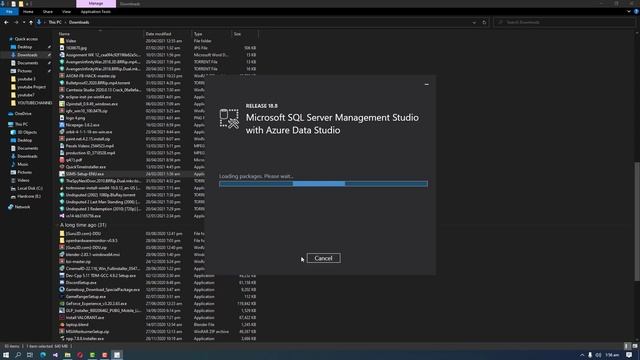Switch to the Home ribbon tab

click(x=28, y=12)
